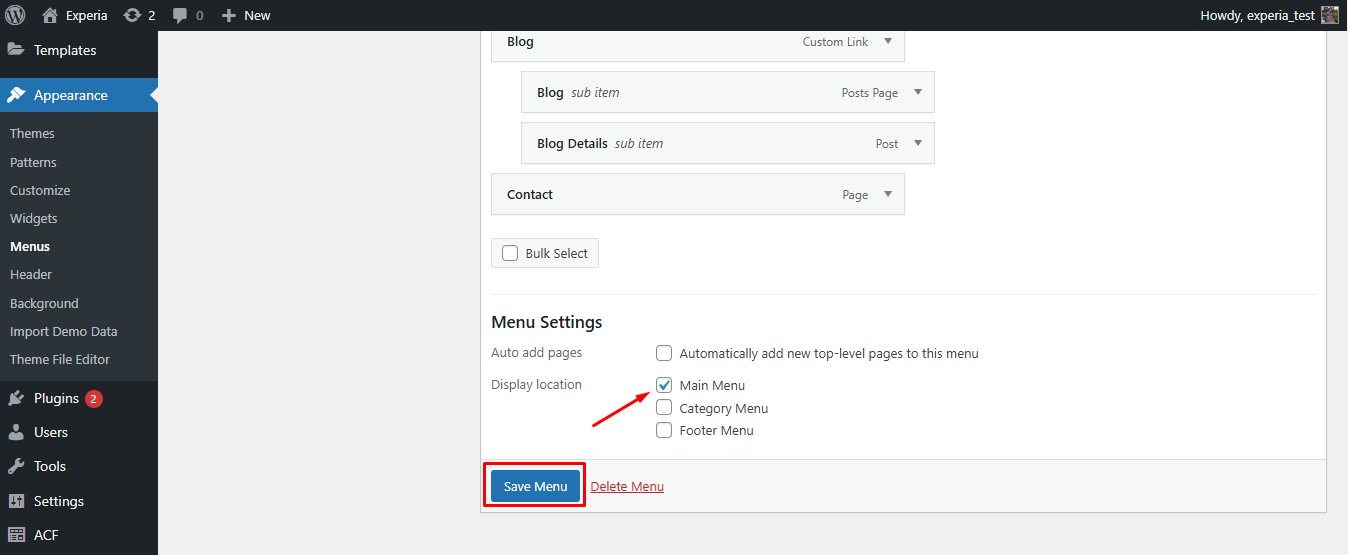Expand the Blog Details Post item arrow
The height and width of the screenshot is (555, 1348).
click(918, 143)
